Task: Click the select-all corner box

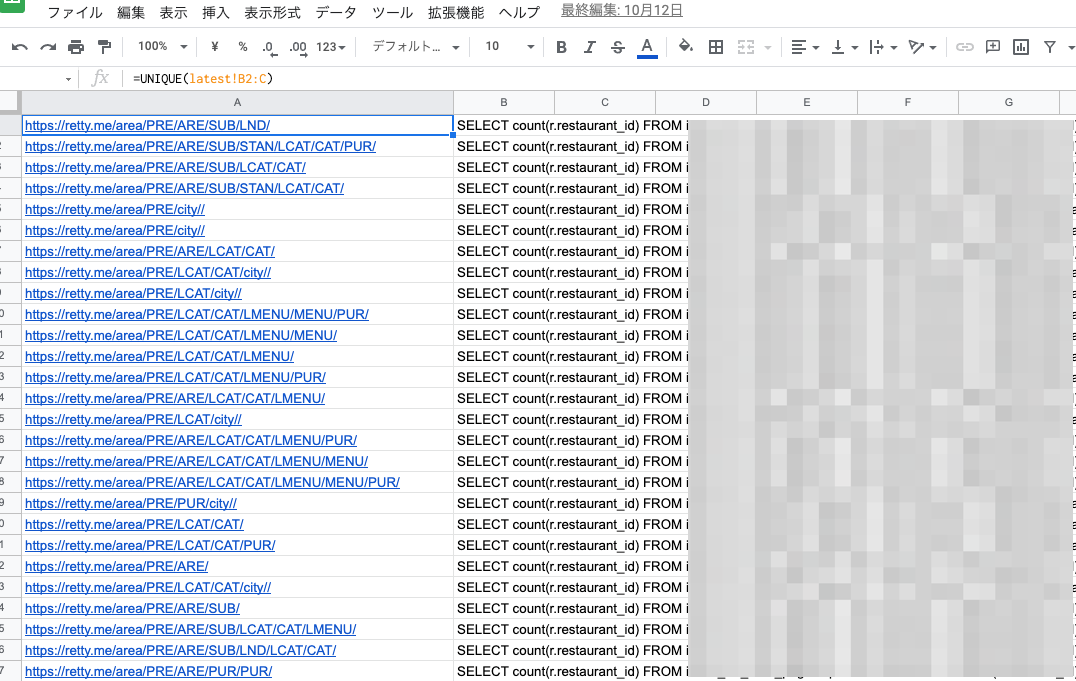Action: click(10, 102)
